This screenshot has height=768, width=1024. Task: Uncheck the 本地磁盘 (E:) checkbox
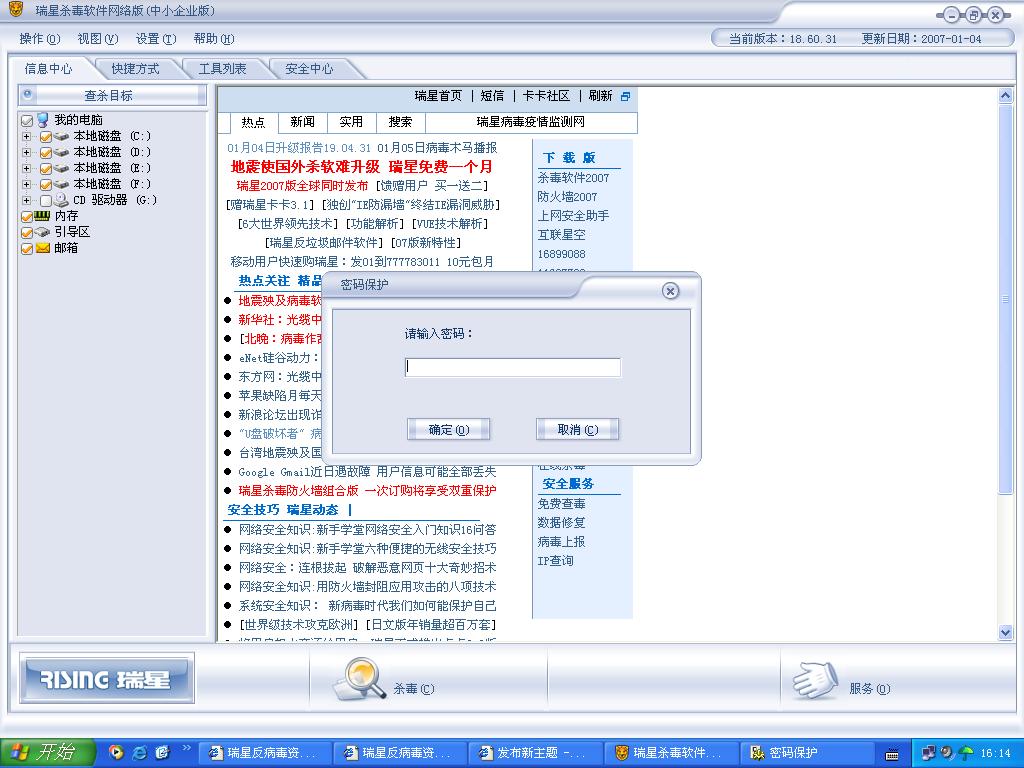click(x=46, y=169)
